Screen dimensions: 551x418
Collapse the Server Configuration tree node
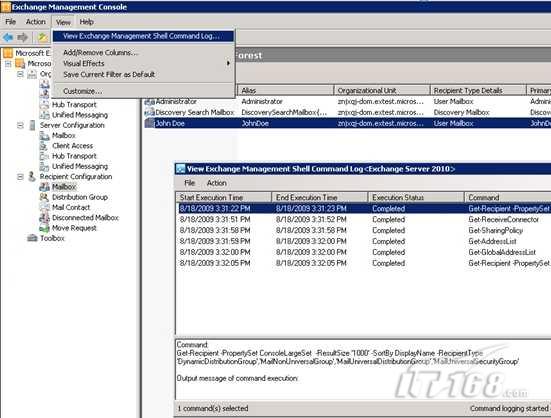[20, 125]
